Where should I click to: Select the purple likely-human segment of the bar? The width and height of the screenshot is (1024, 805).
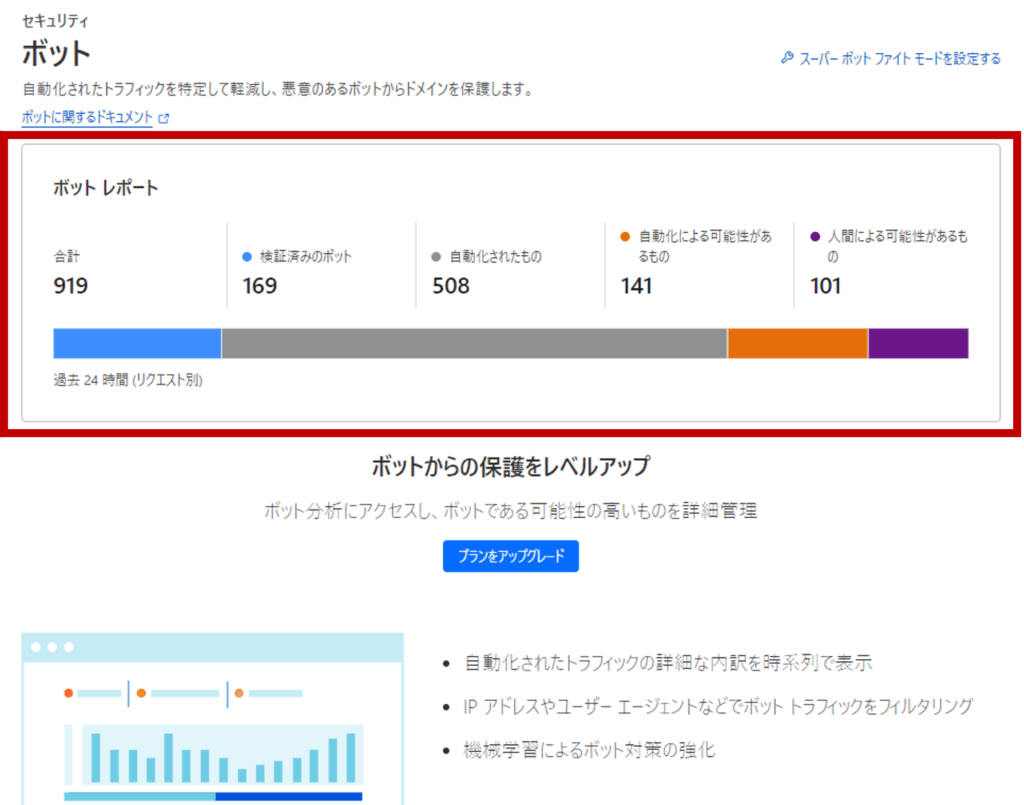918,343
